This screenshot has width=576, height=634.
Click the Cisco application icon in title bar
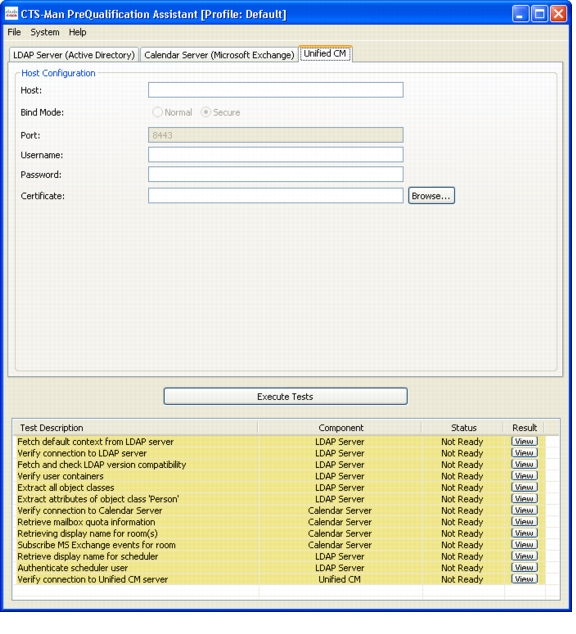pyautogui.click(x=11, y=14)
